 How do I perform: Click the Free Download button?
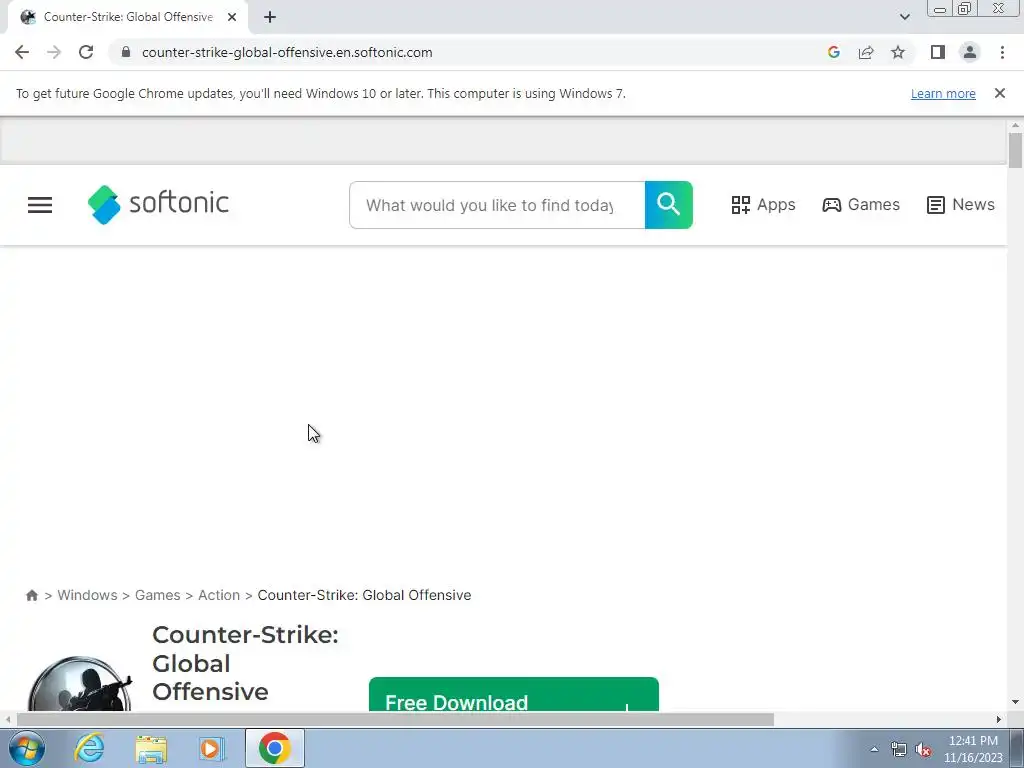514,694
